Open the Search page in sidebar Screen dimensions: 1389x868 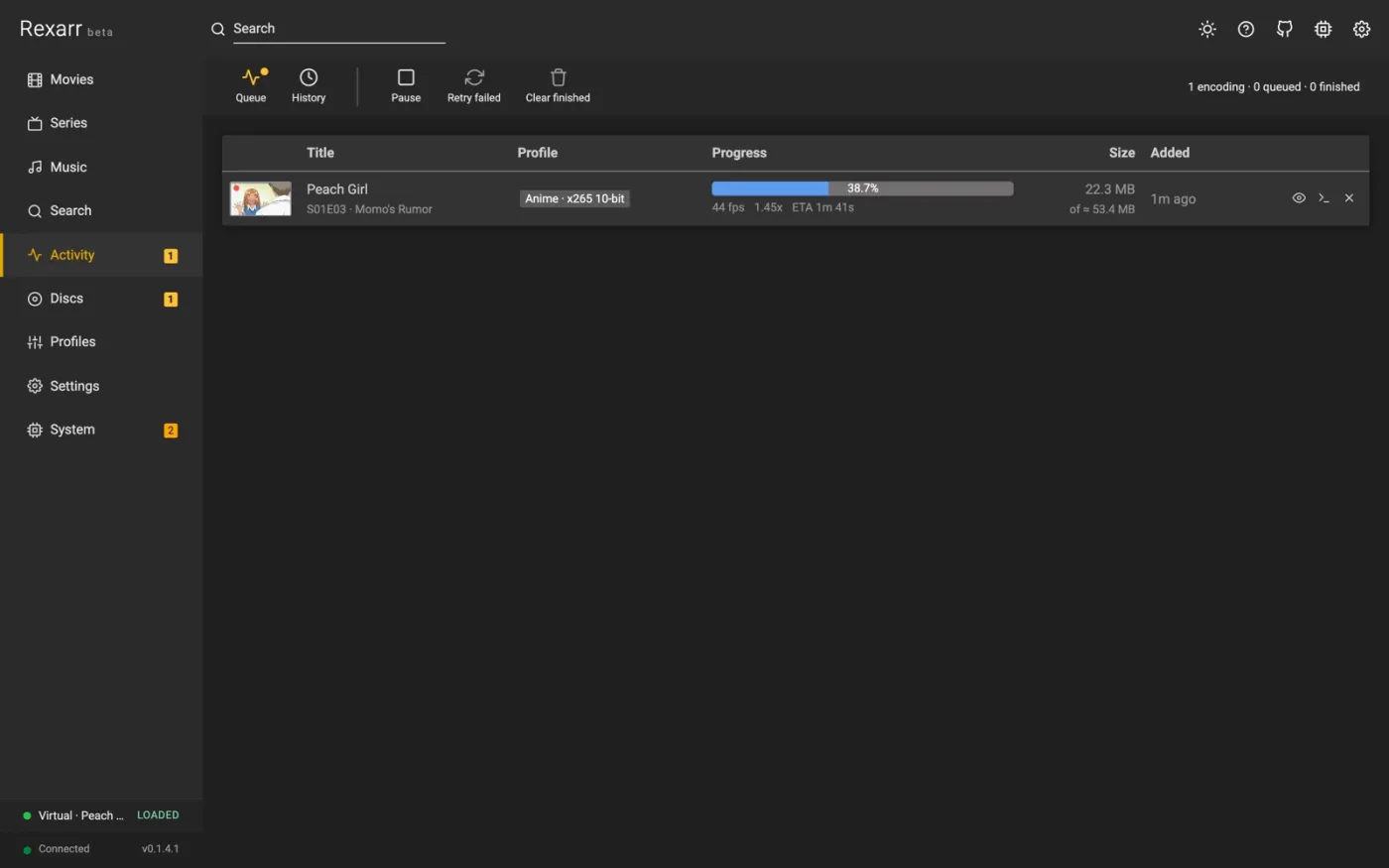point(101,210)
